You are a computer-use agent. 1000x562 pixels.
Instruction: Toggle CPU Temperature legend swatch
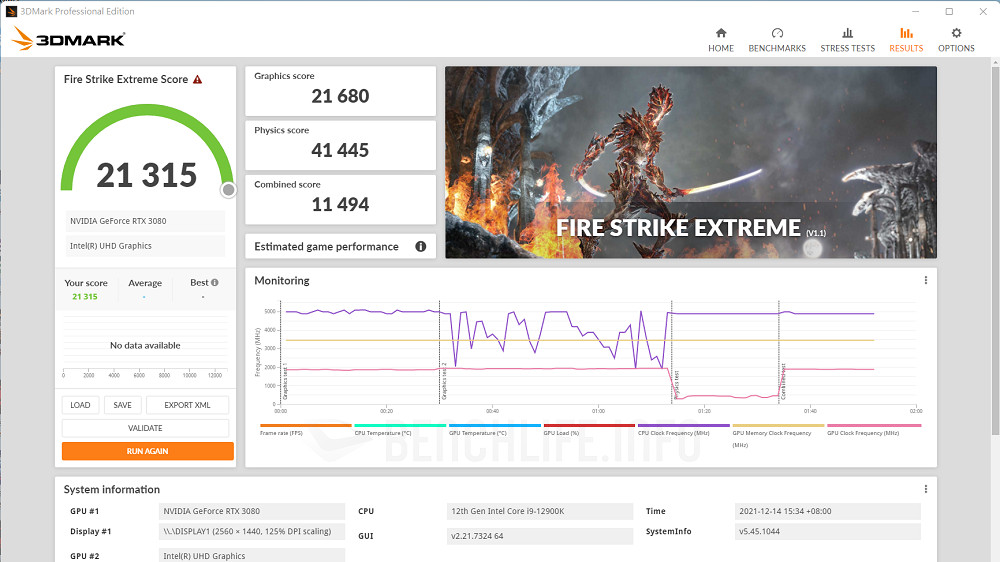pos(400,425)
